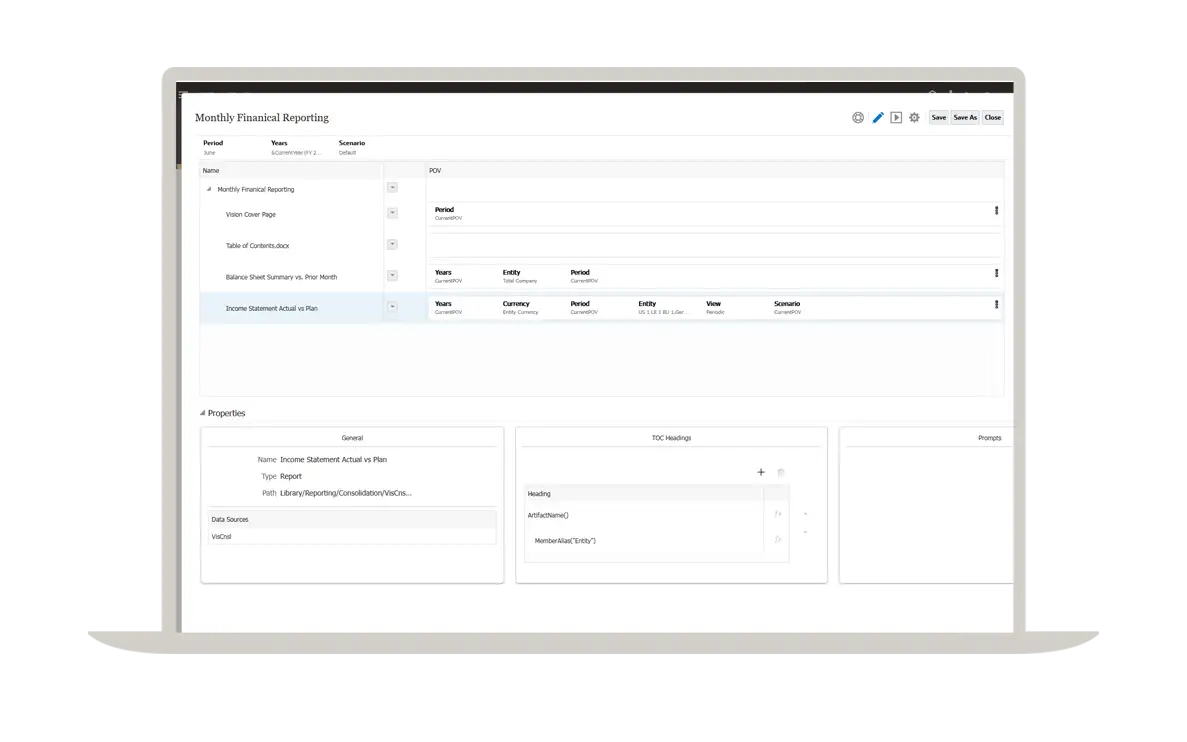Click Entity Total Company POV in Balance Sheet

(520, 276)
